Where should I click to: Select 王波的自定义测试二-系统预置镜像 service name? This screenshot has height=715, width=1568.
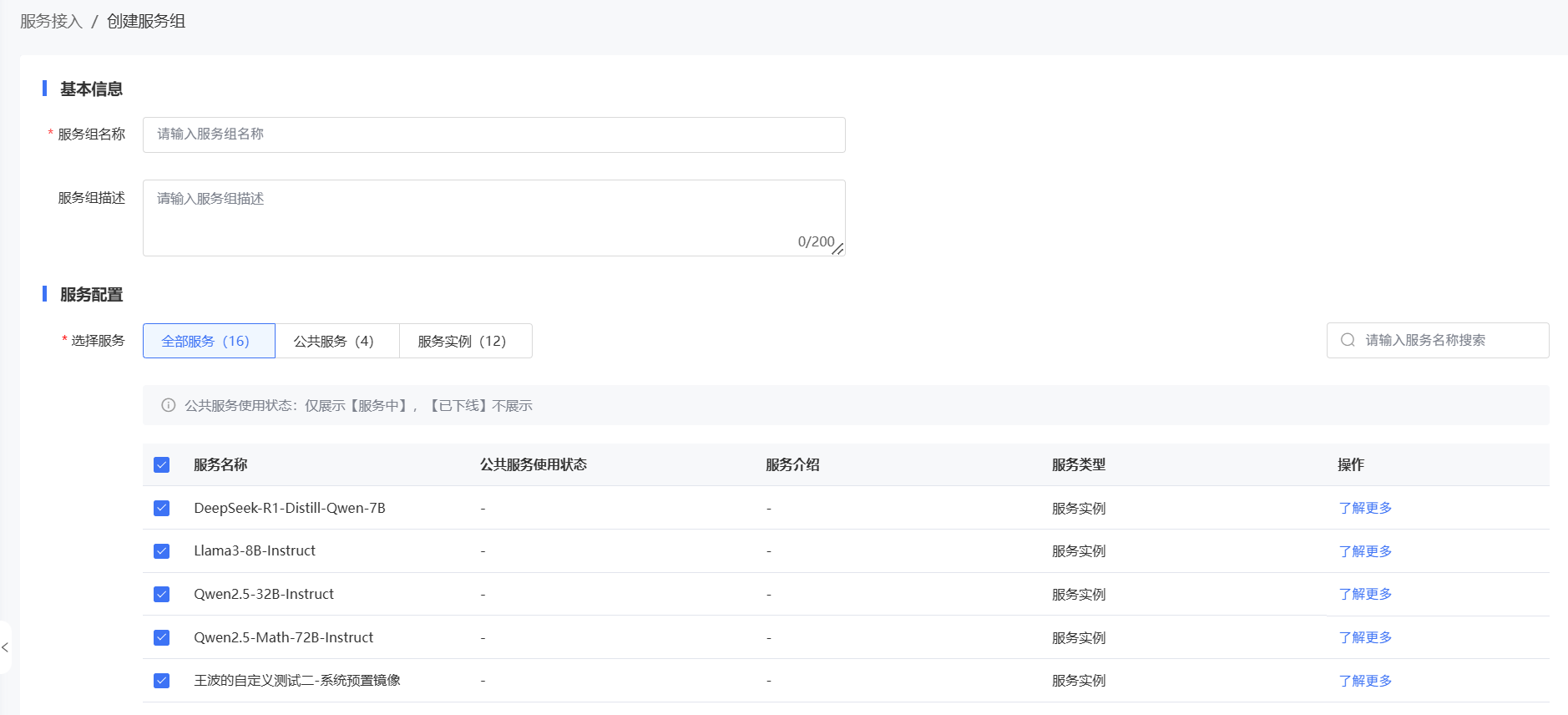(297, 680)
